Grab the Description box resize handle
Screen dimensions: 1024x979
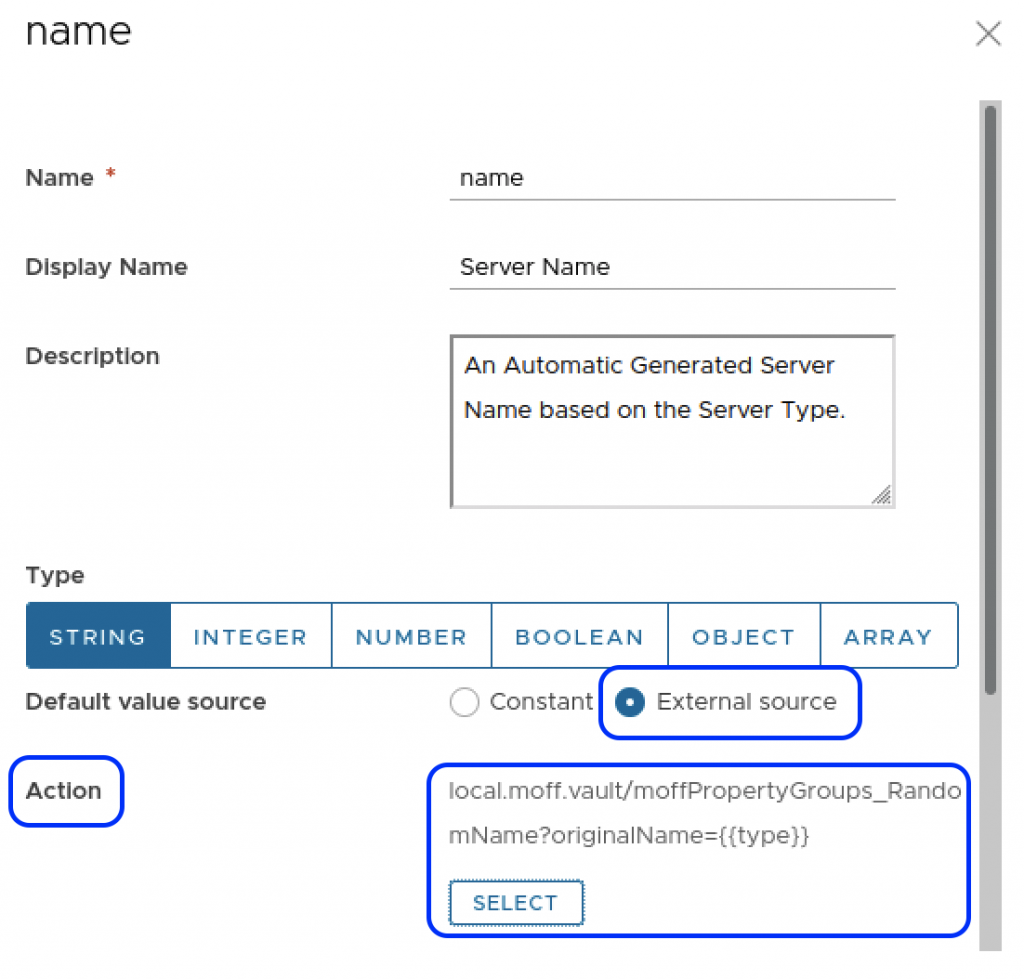pyautogui.click(x=881, y=495)
